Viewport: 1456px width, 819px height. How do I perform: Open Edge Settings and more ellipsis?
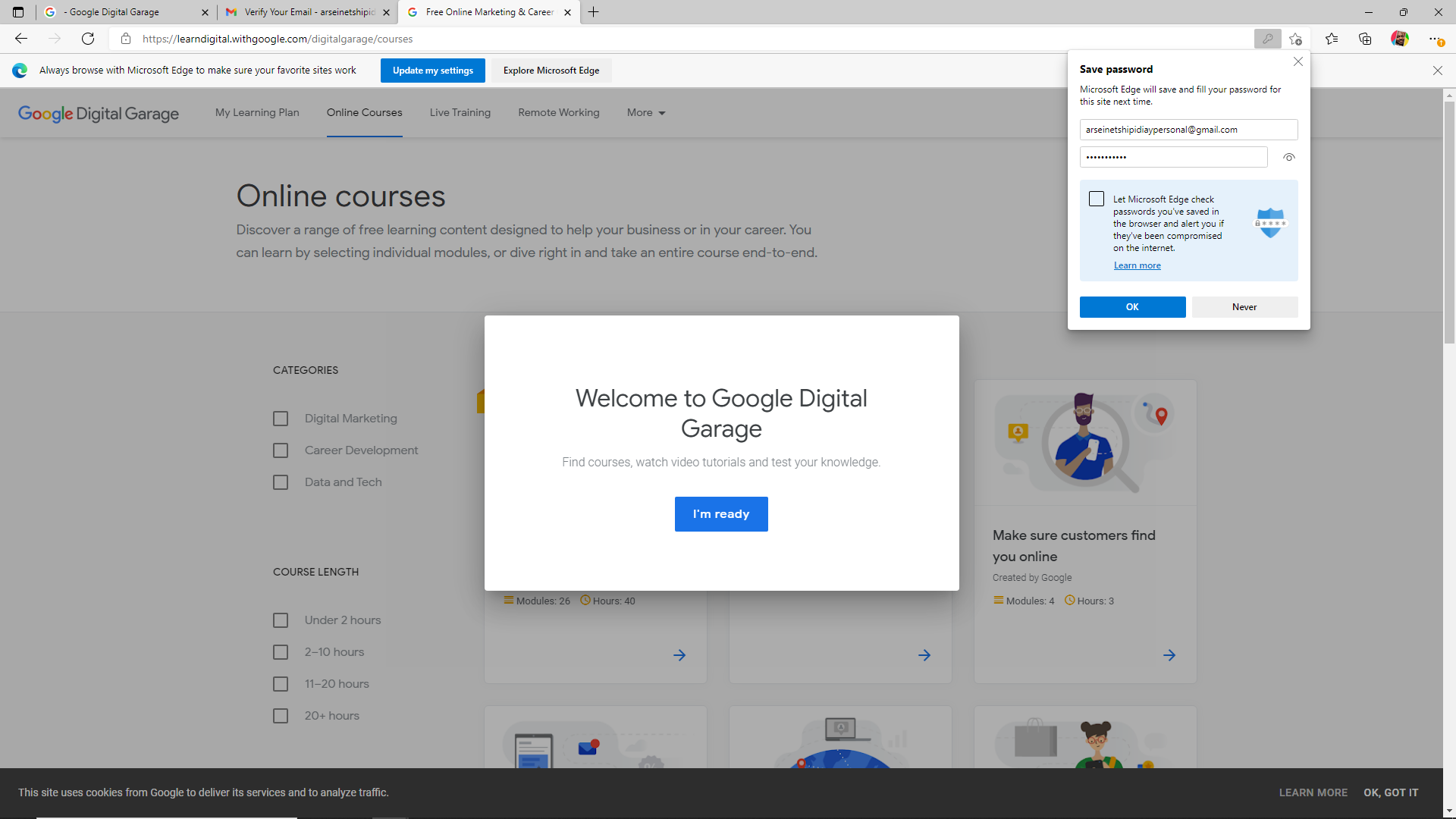coord(1434,39)
